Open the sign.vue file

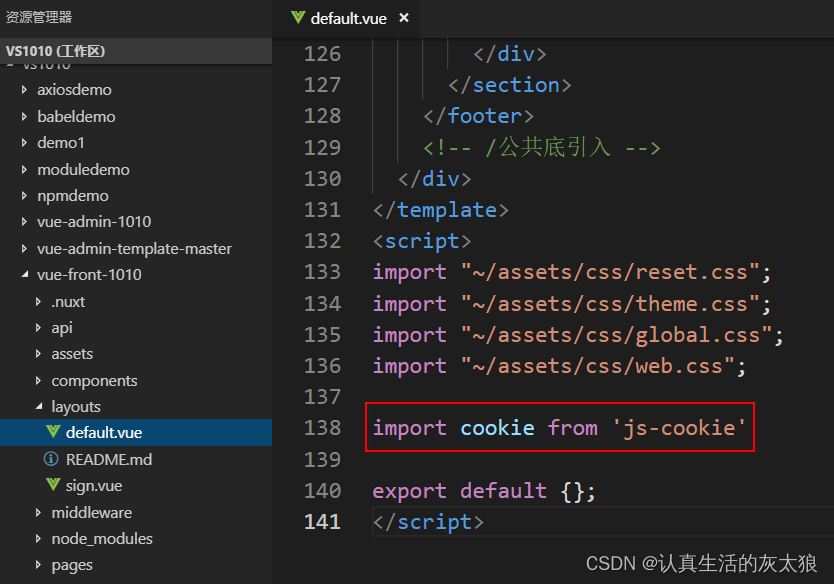pos(93,486)
